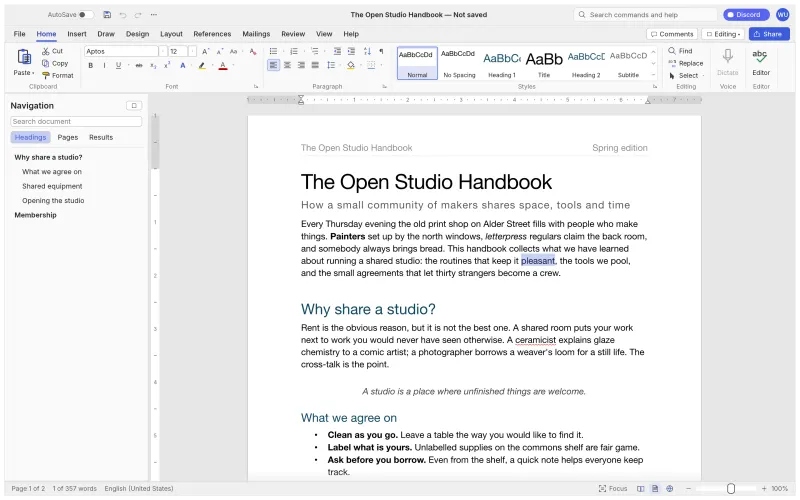The width and height of the screenshot is (800, 500).
Task: Open the font size dropdown
Action: (x=192, y=52)
